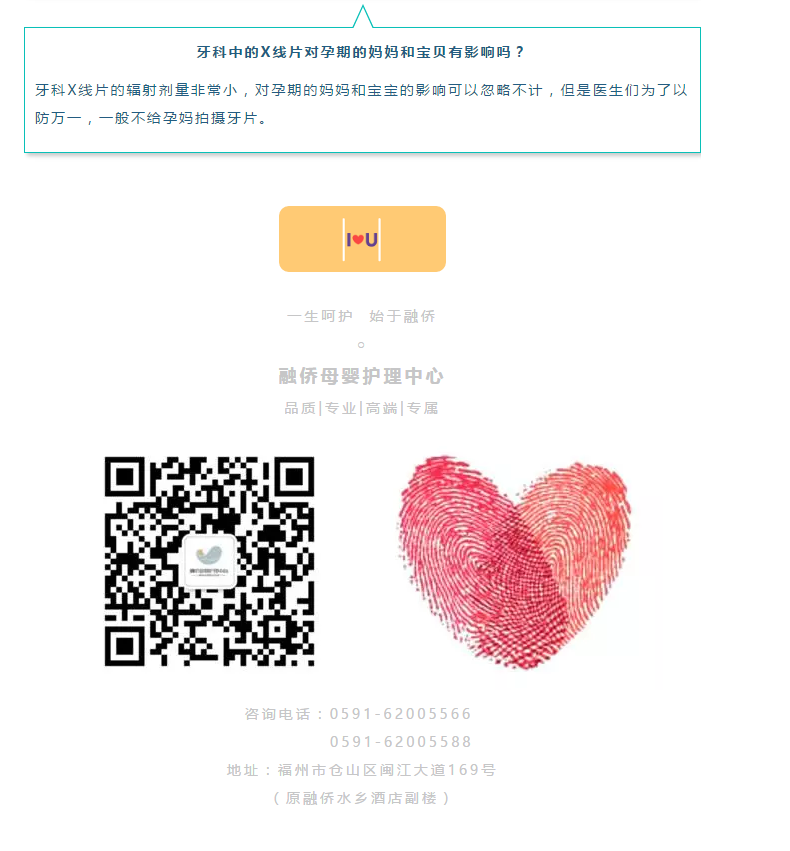The image size is (790, 851).
Task: Click top-left QR code finder square
Action: click(125, 477)
